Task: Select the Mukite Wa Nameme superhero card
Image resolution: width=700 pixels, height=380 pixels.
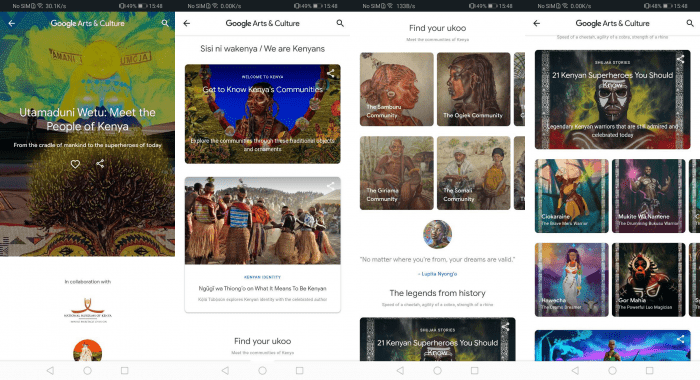Action: (649, 196)
